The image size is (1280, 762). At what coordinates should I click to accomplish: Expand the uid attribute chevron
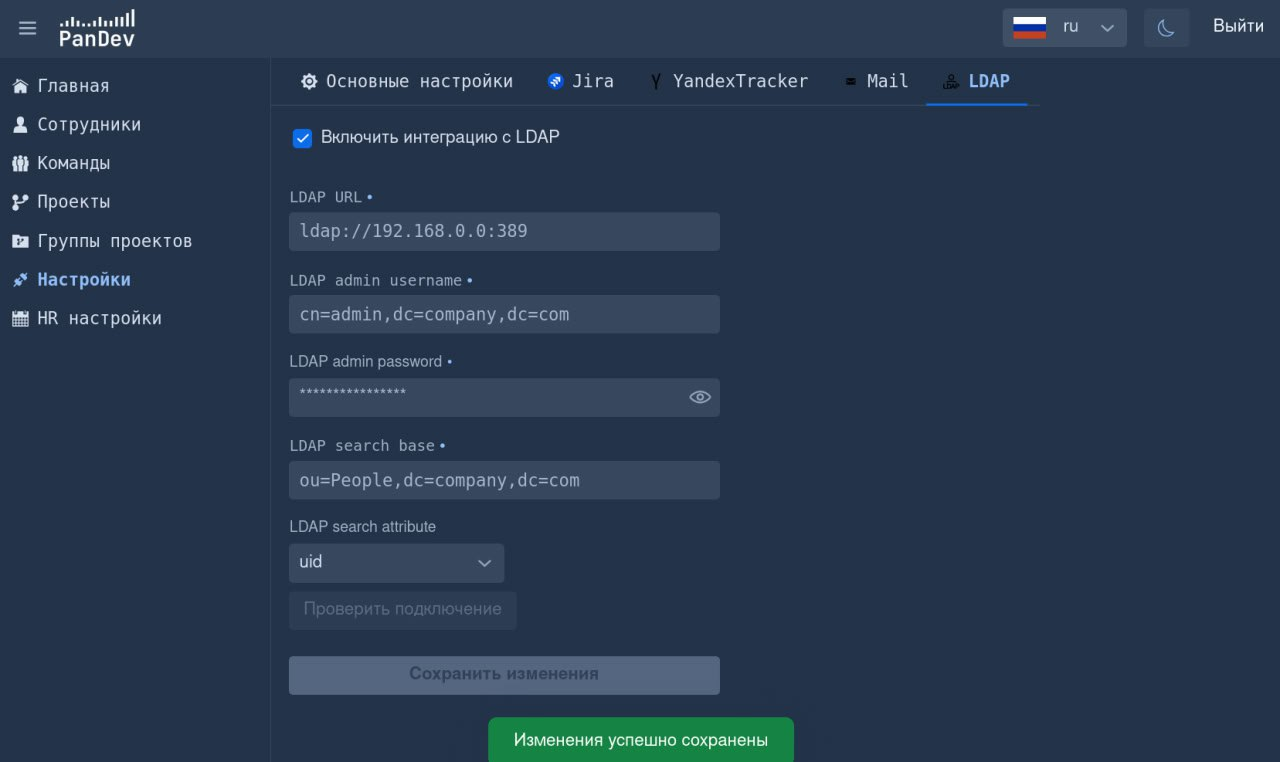point(484,563)
